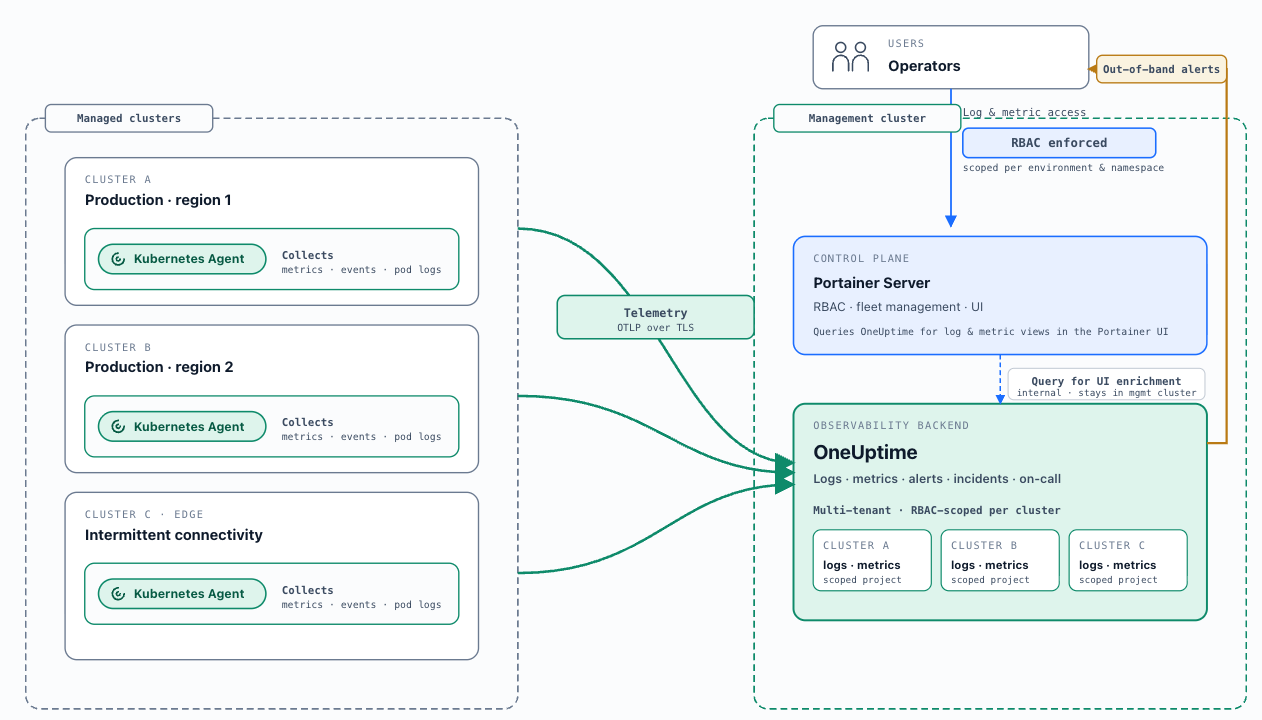Screen dimensions: 1262x720
Task: Click 'RBAC · fleet management · UI' text
Action: point(898,307)
